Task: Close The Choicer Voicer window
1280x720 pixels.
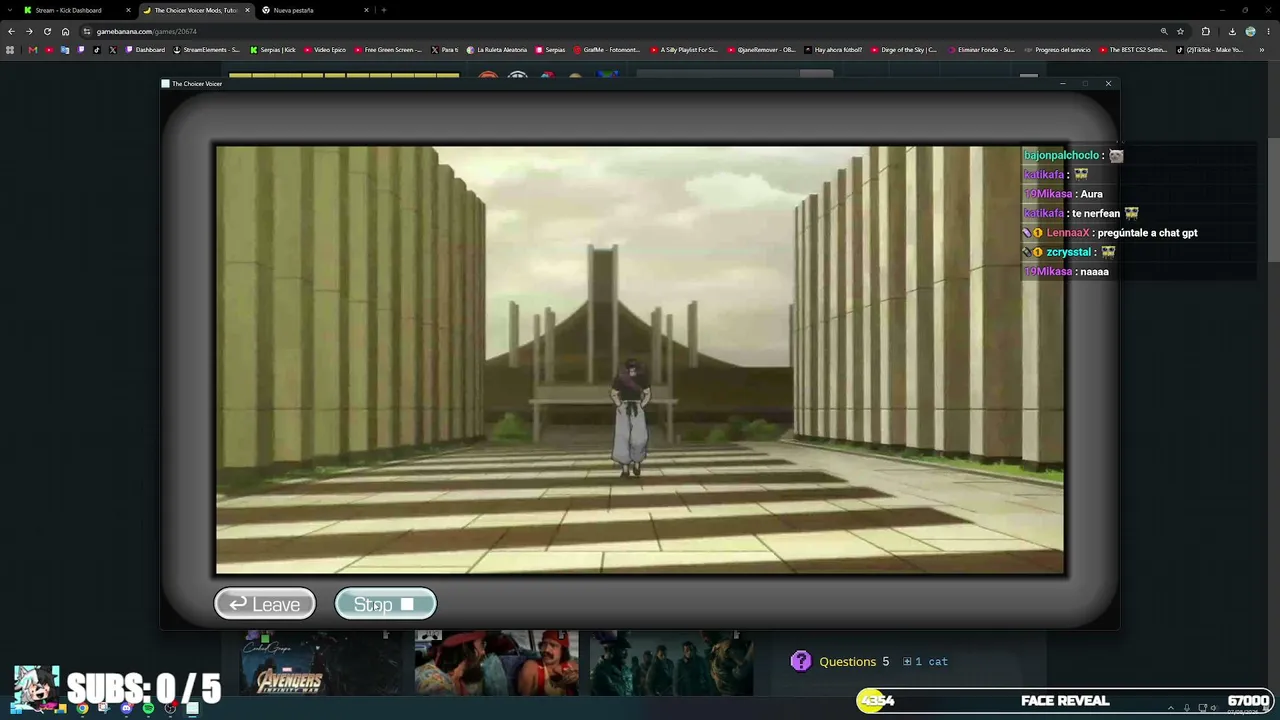Action: pyautogui.click(x=1108, y=83)
